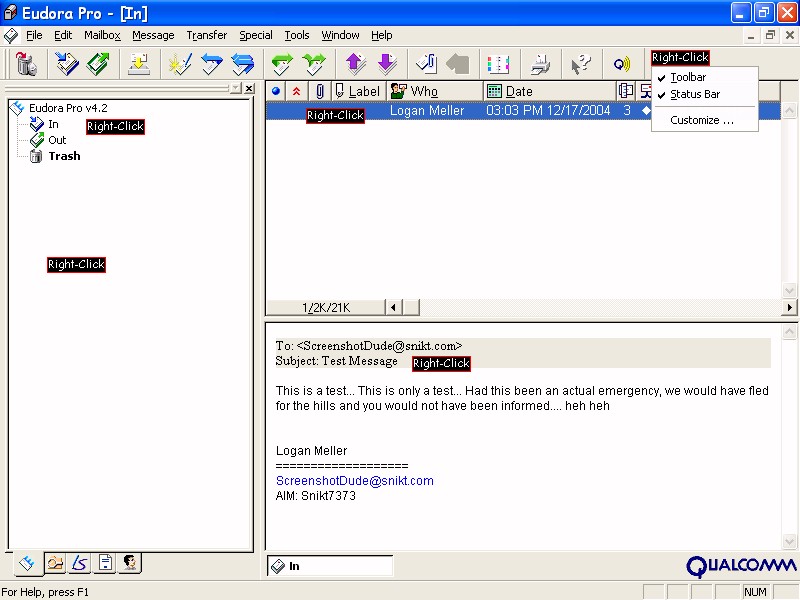Click the message list scroll up arrow
The width and height of the screenshot is (800, 600).
[x=789, y=111]
